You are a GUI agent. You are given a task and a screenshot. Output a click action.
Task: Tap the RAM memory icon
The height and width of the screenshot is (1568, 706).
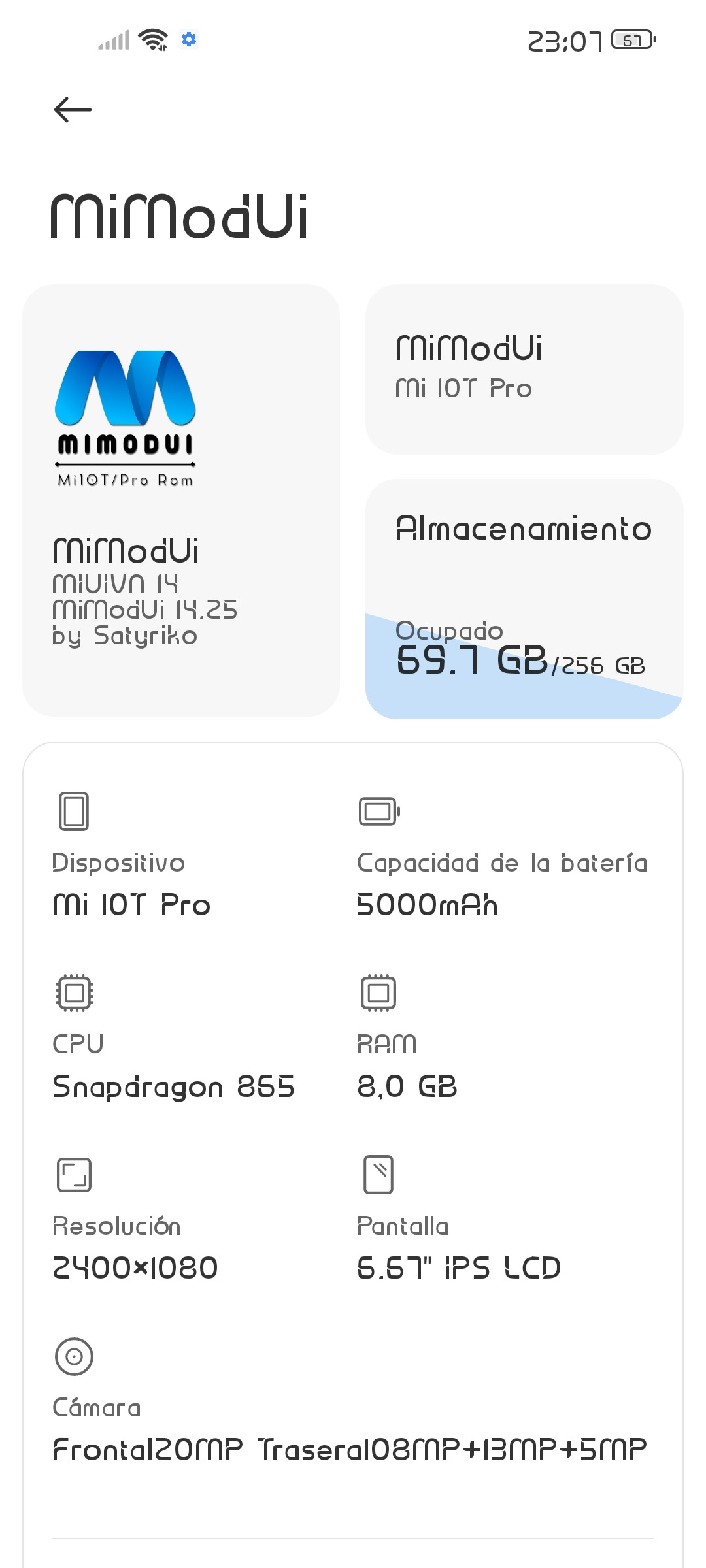(378, 993)
